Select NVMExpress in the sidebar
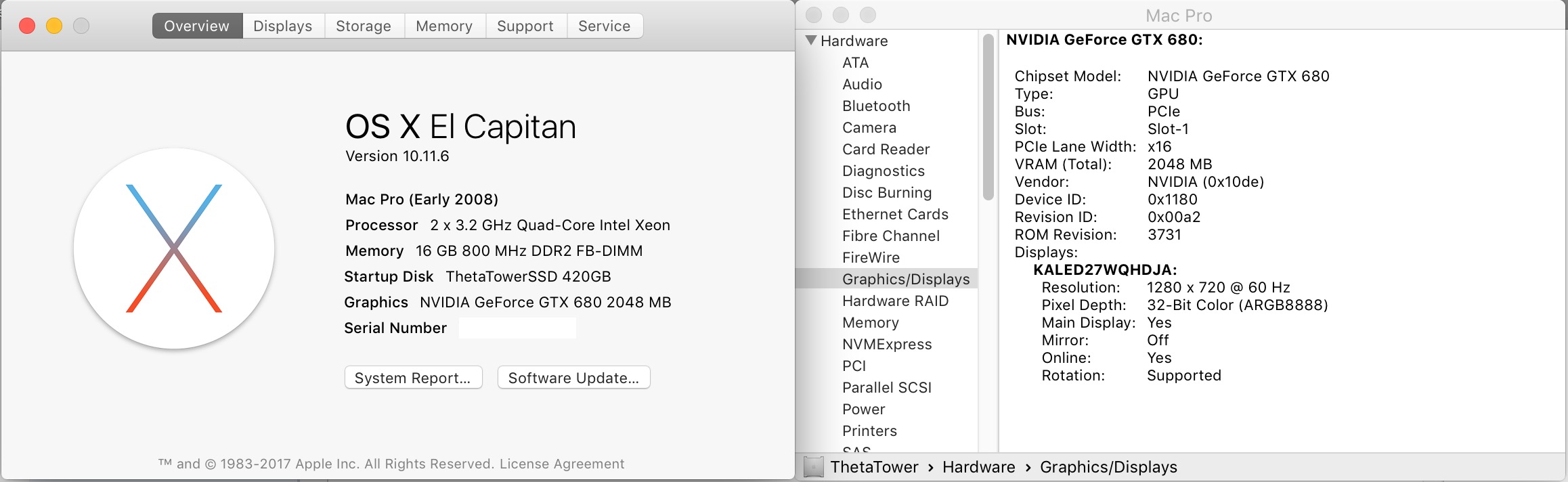 point(887,344)
